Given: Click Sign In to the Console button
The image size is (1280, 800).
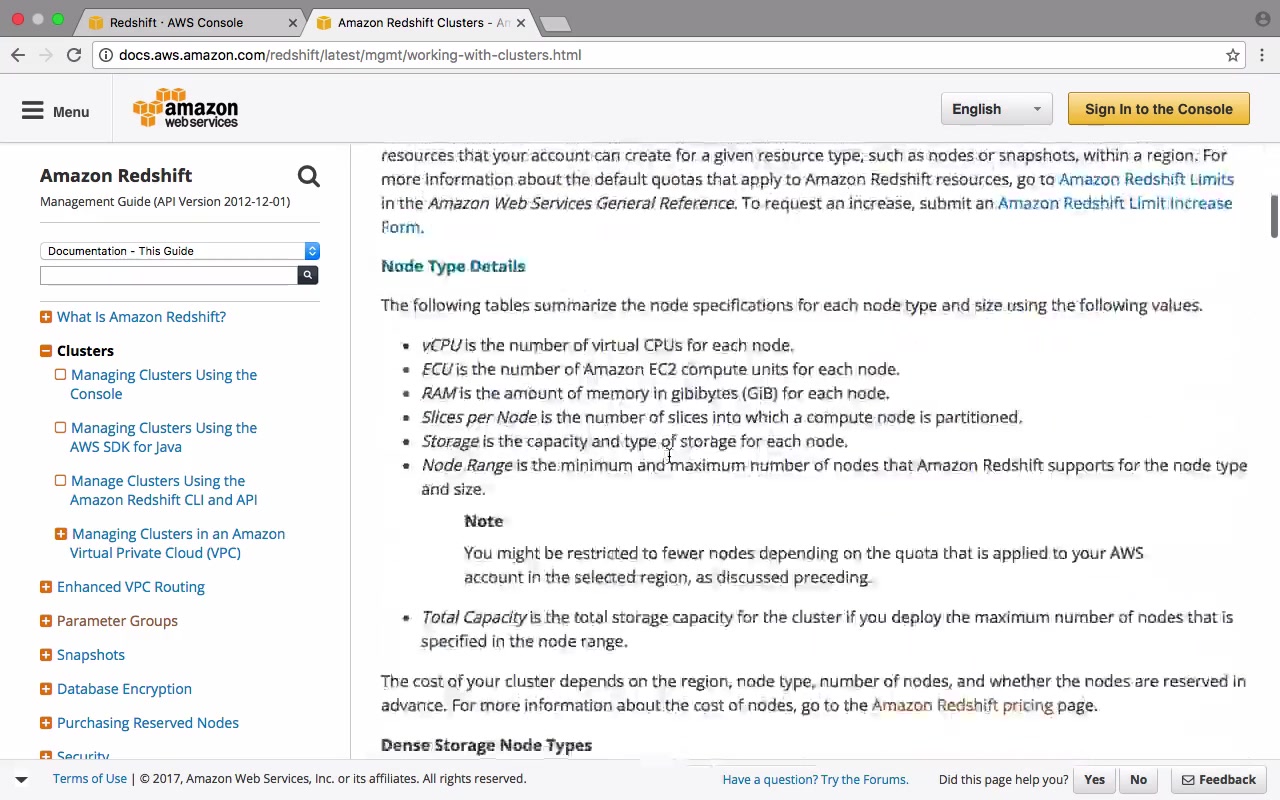Looking at the screenshot, I should [1159, 109].
